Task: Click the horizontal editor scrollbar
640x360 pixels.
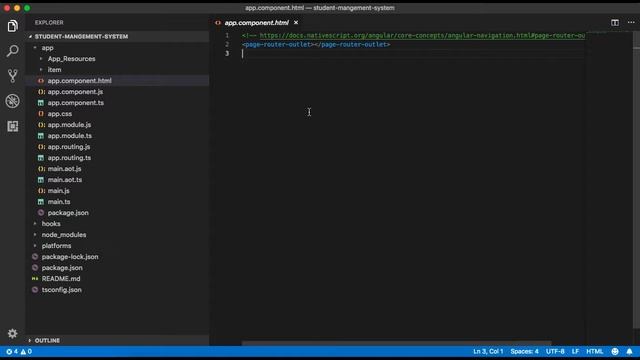Action: pos(396,343)
